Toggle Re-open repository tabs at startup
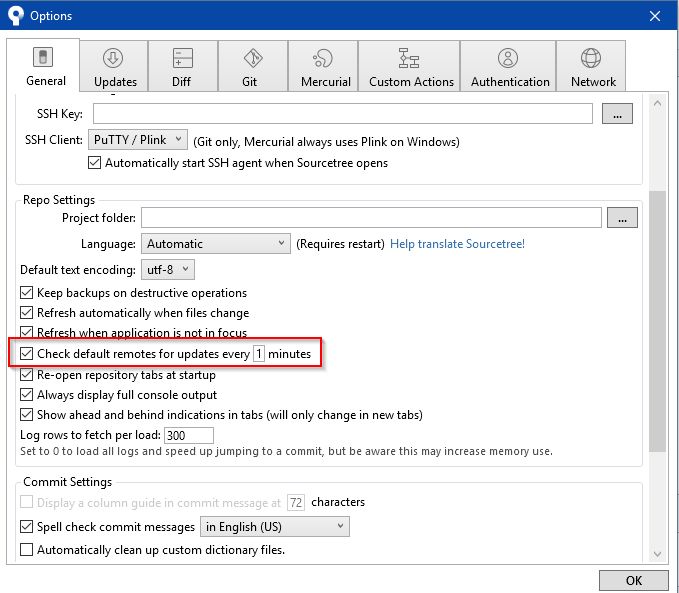Screen dimensions: 679x593 point(26,374)
